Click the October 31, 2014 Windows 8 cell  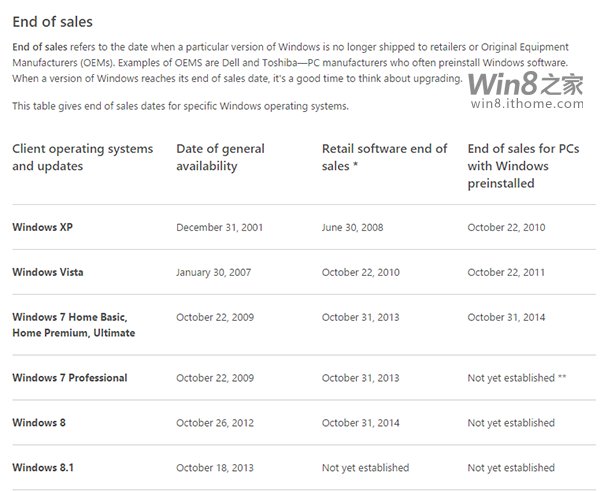[361, 423]
